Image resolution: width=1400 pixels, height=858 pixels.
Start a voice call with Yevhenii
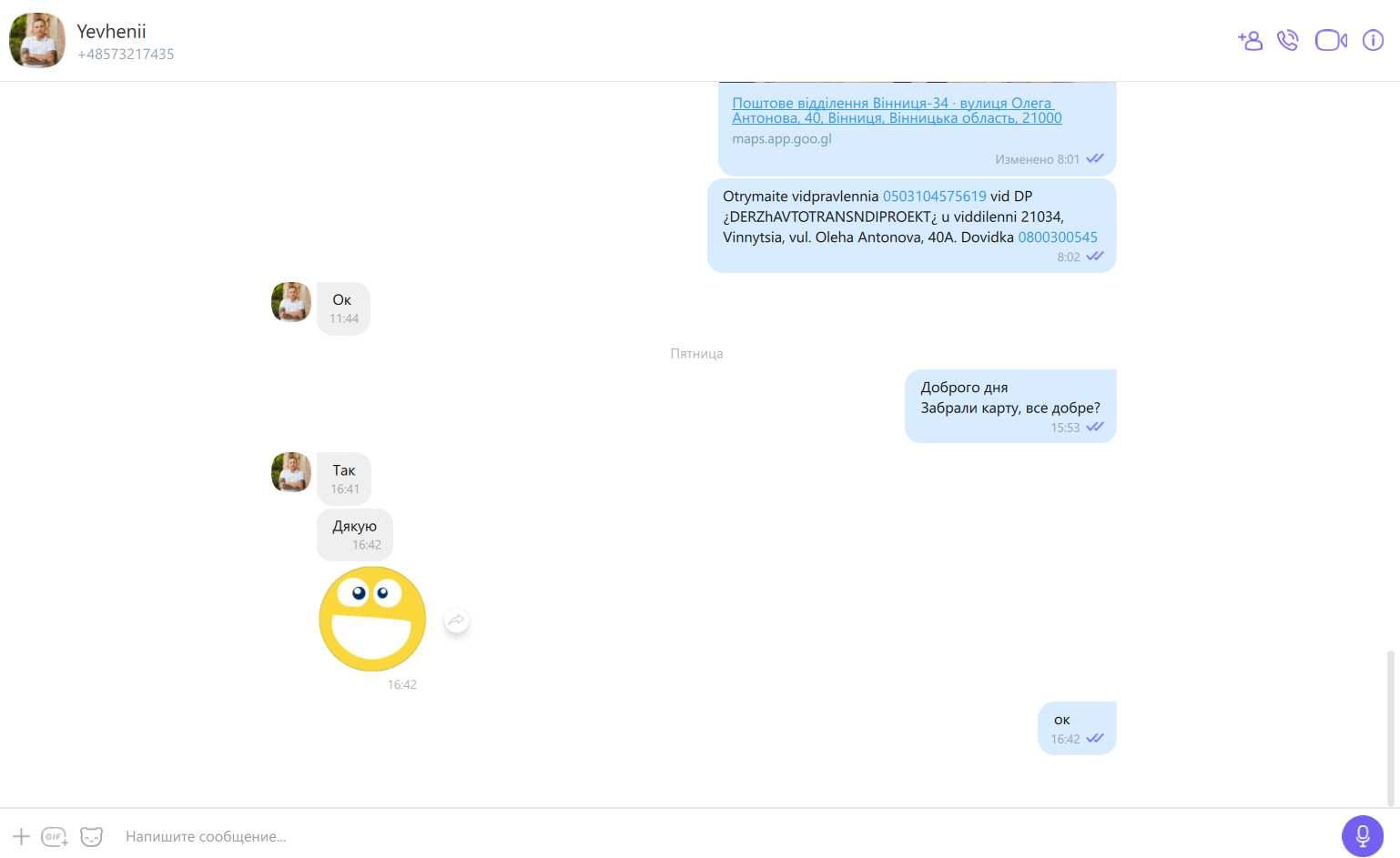pyautogui.click(x=1287, y=40)
